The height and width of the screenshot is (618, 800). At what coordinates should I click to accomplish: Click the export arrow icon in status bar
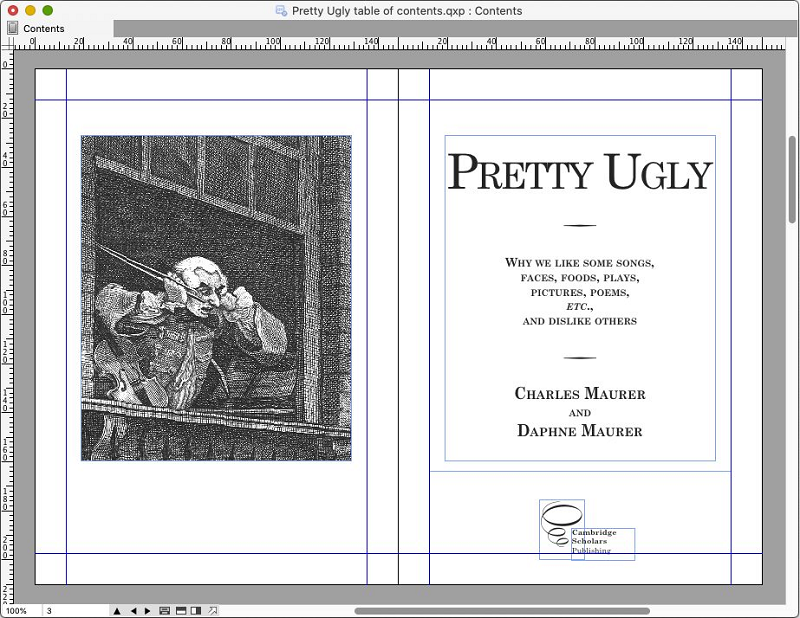[212, 610]
